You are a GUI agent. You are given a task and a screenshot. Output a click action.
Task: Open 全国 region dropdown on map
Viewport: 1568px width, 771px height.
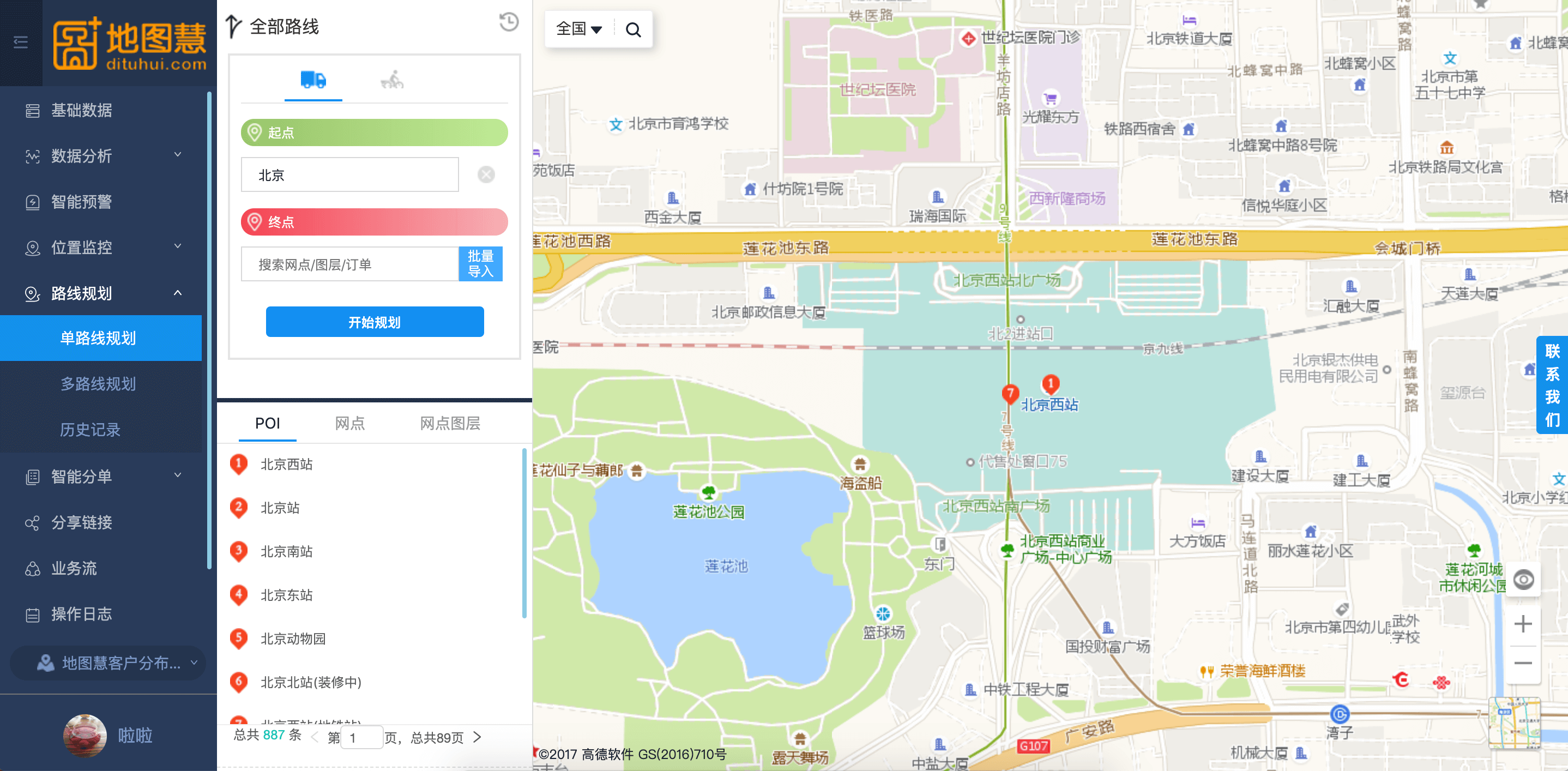578,28
